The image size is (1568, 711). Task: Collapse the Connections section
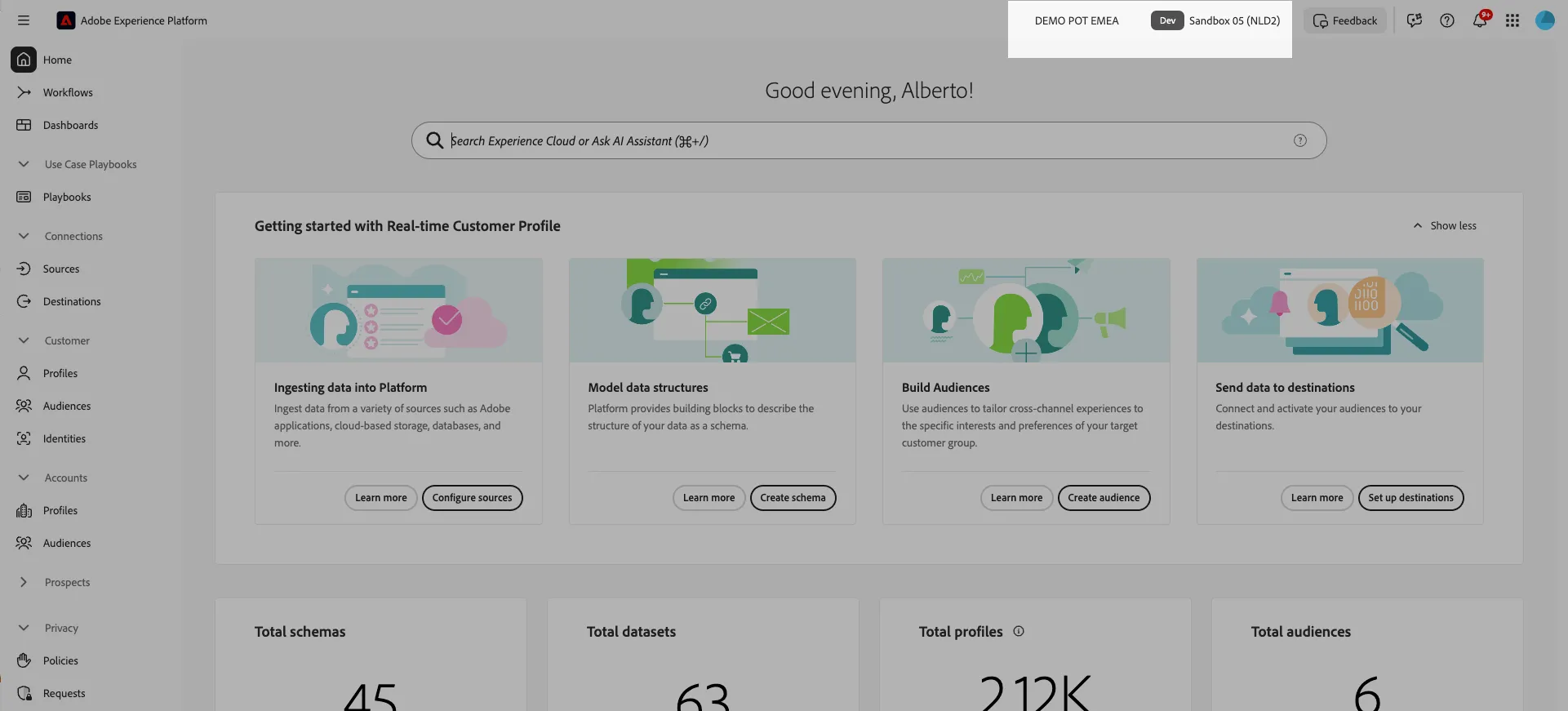coord(24,236)
